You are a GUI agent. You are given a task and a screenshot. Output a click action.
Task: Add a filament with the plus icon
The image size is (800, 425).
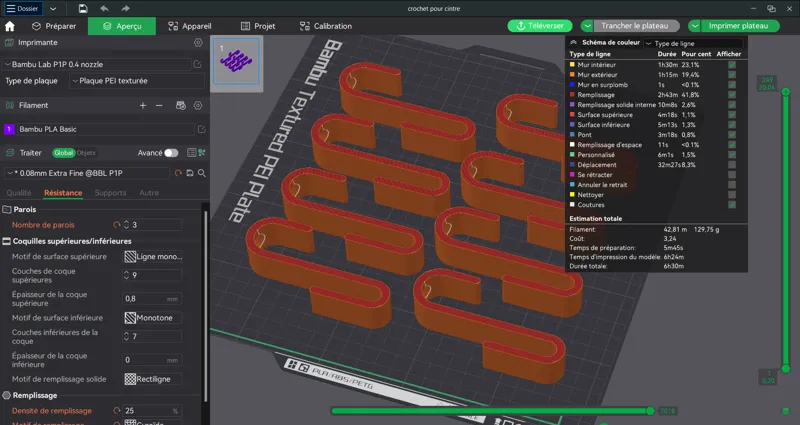pos(143,105)
